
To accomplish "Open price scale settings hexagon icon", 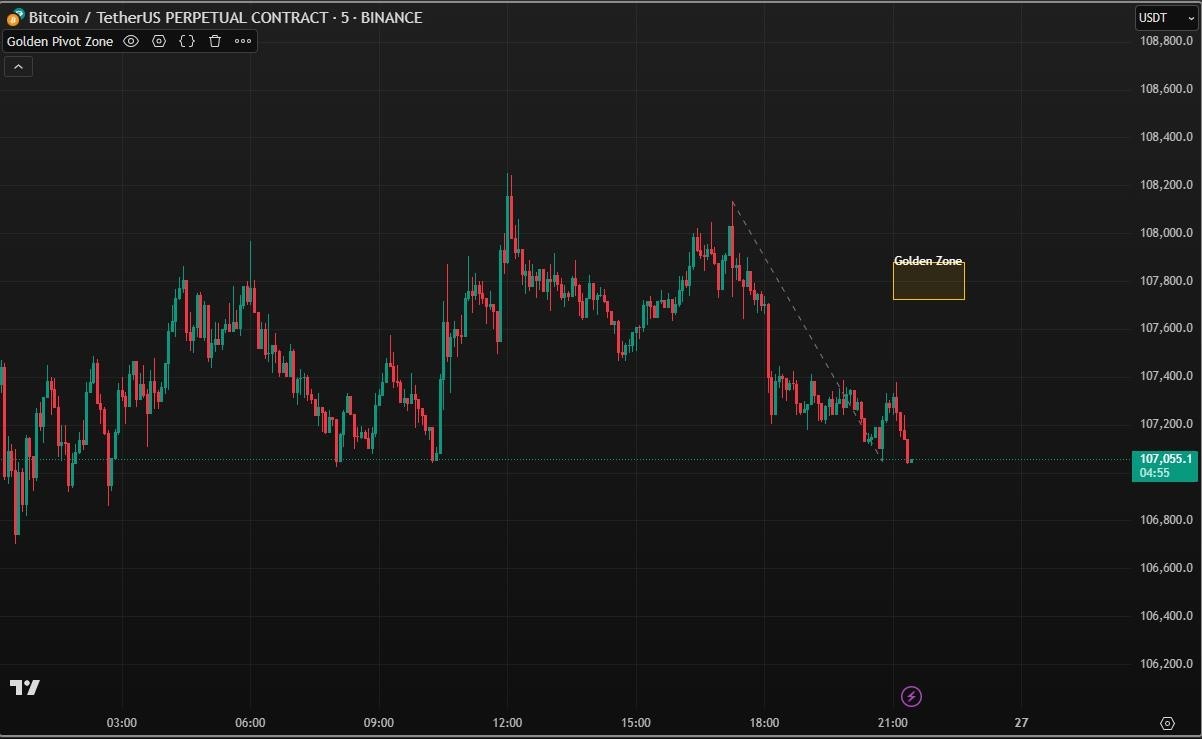I will point(1168,722).
